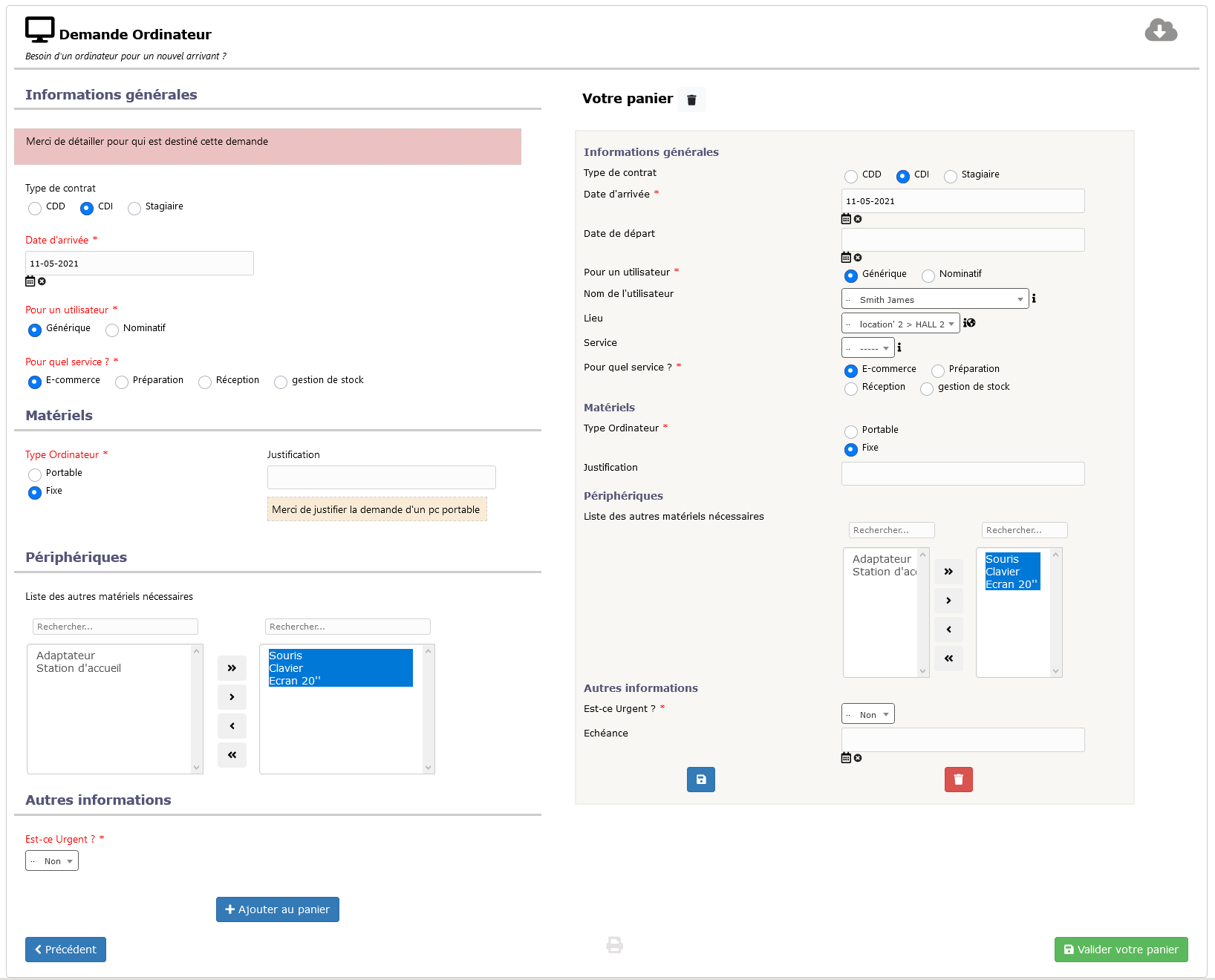
Task: Open calendar picker for left Date d'arrivée
Action: click(30, 281)
